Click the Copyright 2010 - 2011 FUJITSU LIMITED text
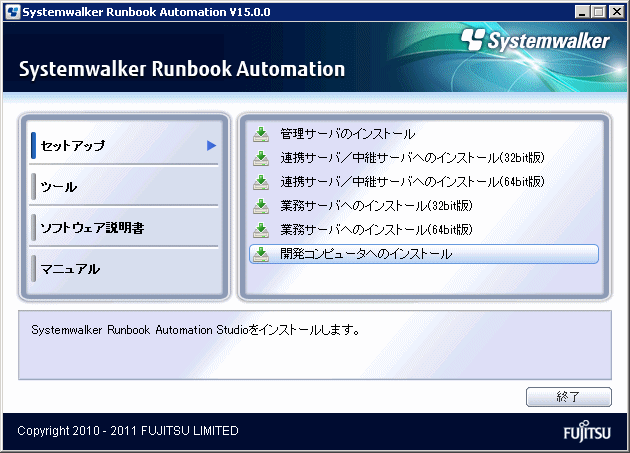This screenshot has height=453, width=630. pos(128,430)
